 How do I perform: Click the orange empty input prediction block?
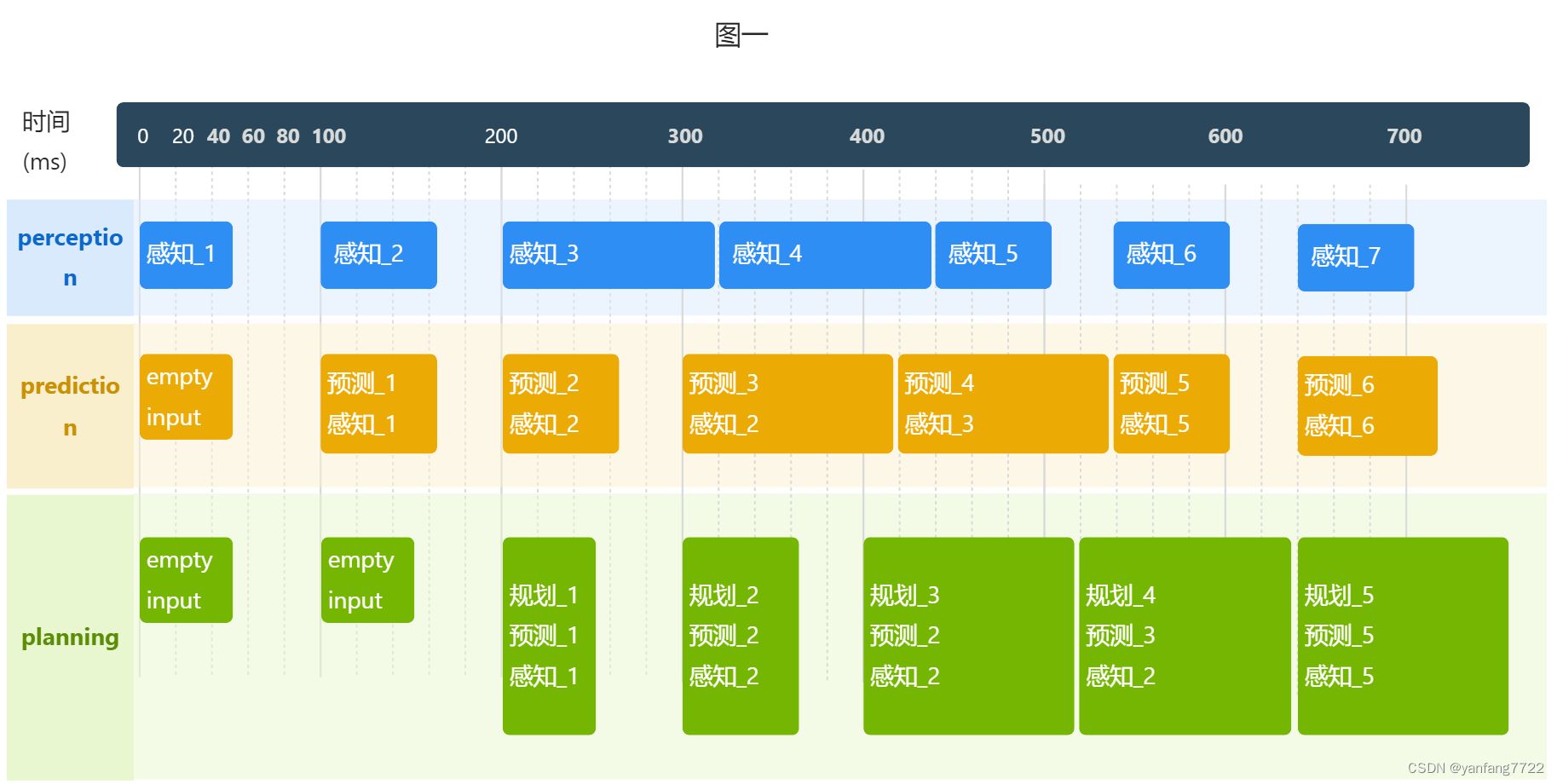pyautogui.click(x=186, y=397)
